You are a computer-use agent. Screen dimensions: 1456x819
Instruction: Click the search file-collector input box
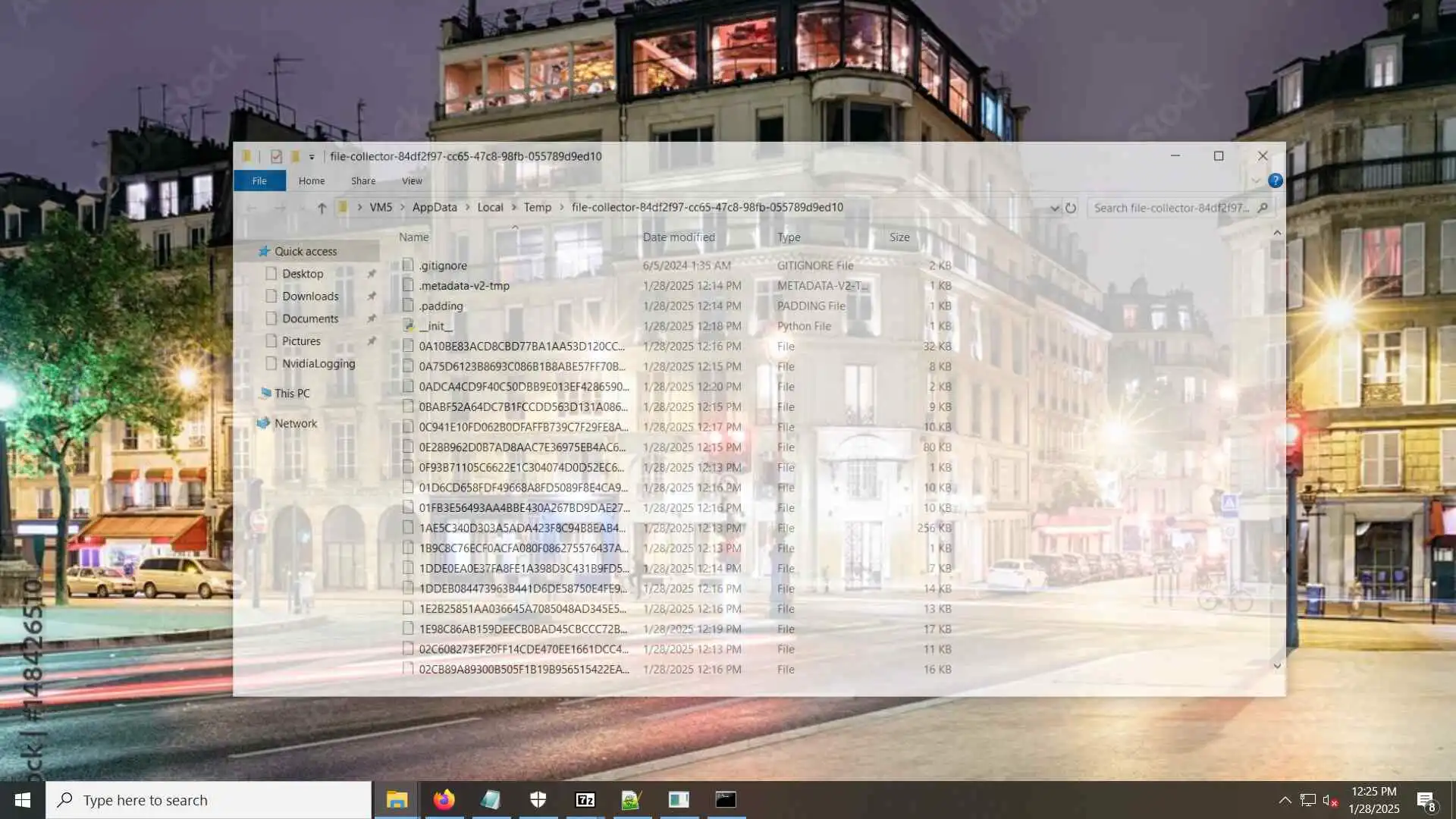pyautogui.click(x=1172, y=208)
